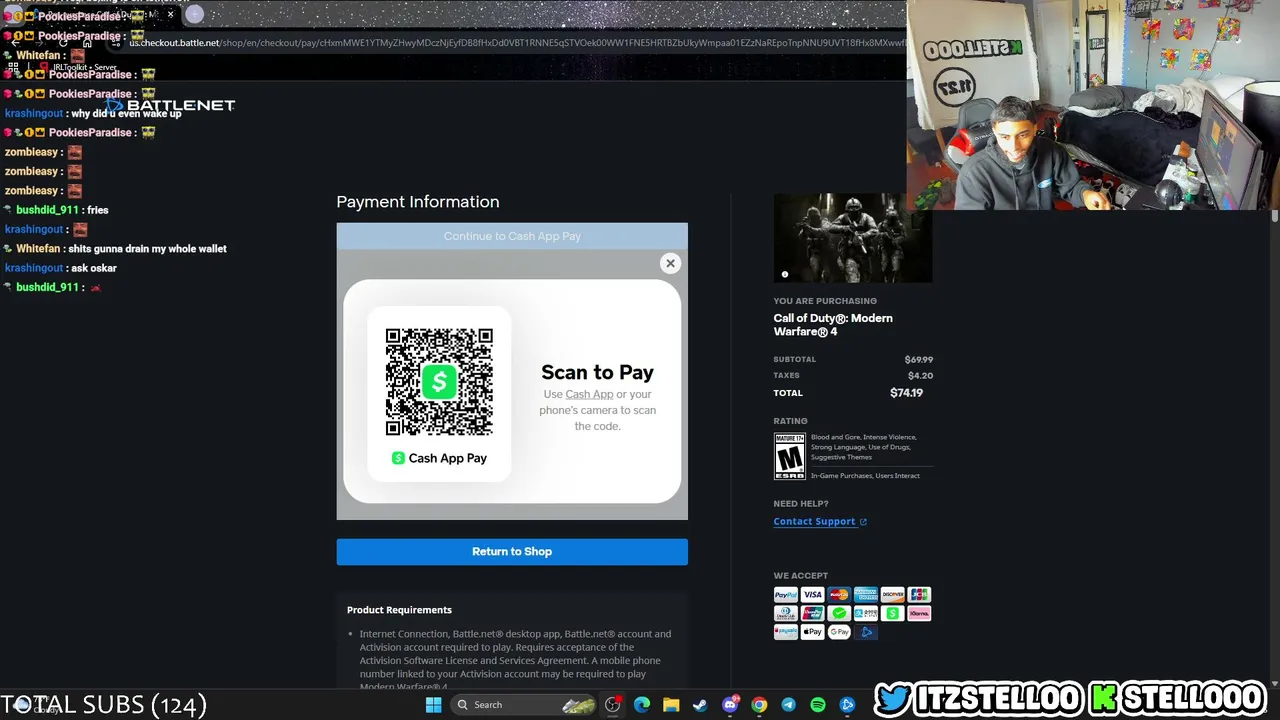Click the ESRB Mature 17+ rating icon

coord(789,456)
